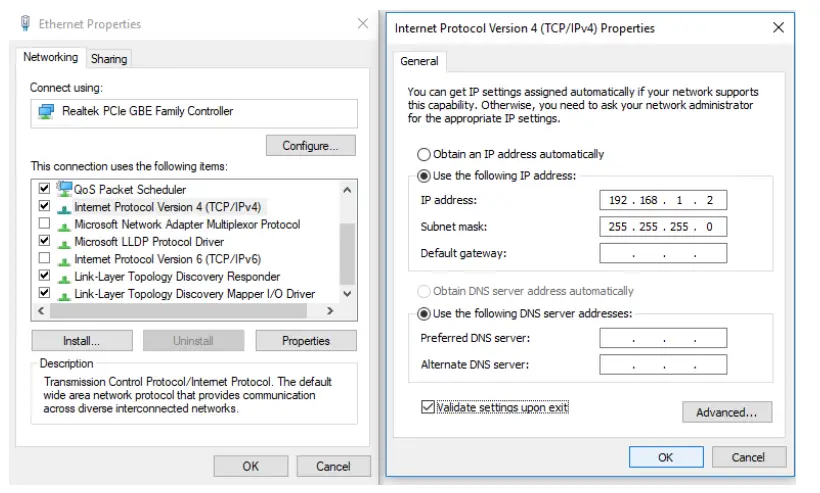The width and height of the screenshot is (820, 493).
Task: Click the Realtek PCIe GBE adapter icon
Action: click(46, 112)
